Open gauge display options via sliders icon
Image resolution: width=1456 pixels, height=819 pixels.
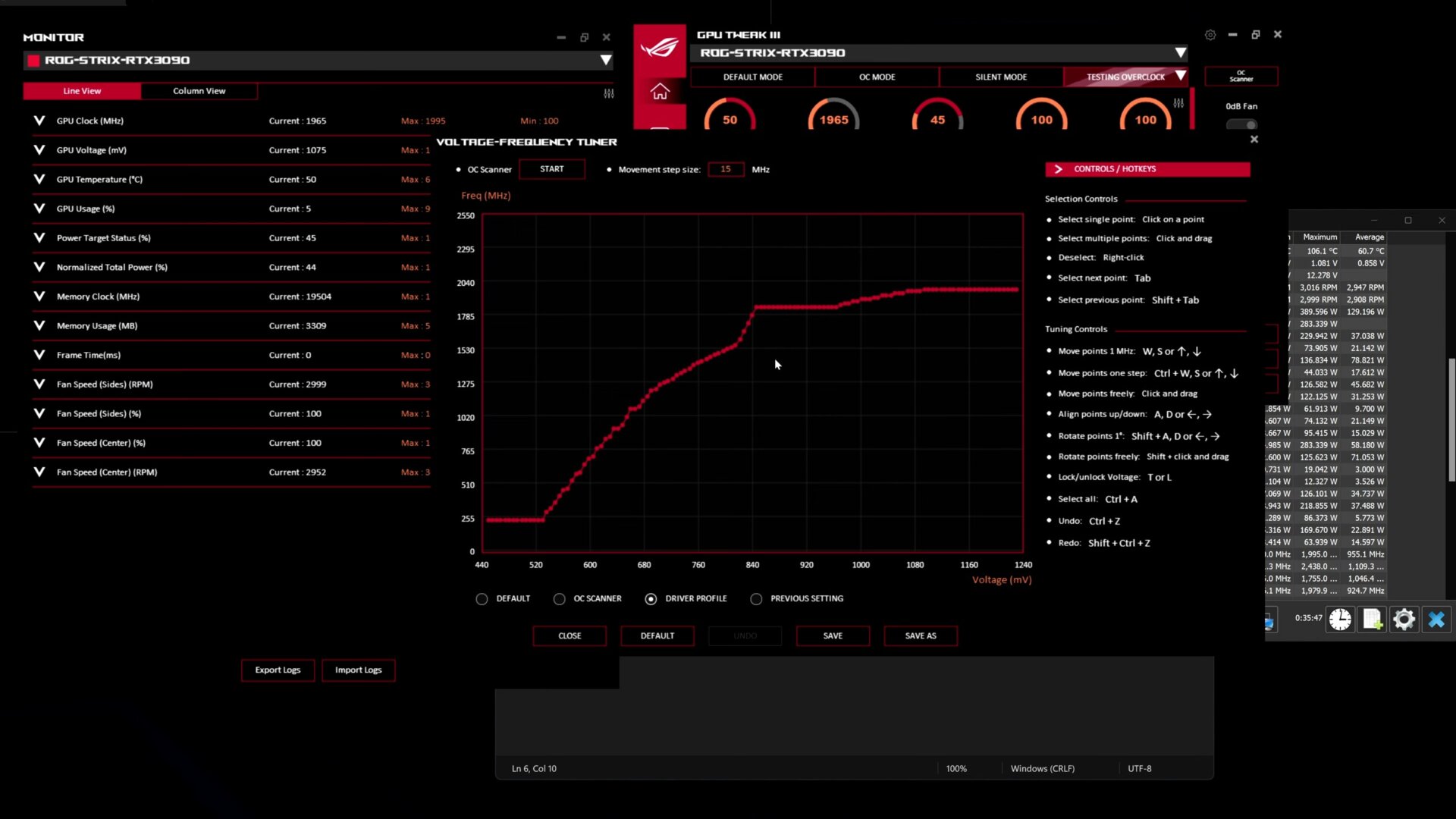tap(1179, 104)
